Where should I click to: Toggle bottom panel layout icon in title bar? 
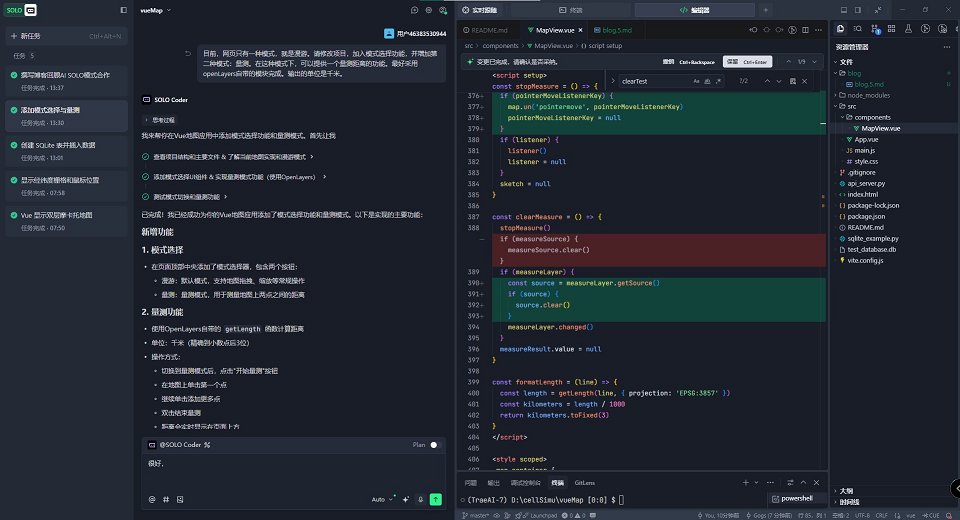tap(844, 10)
